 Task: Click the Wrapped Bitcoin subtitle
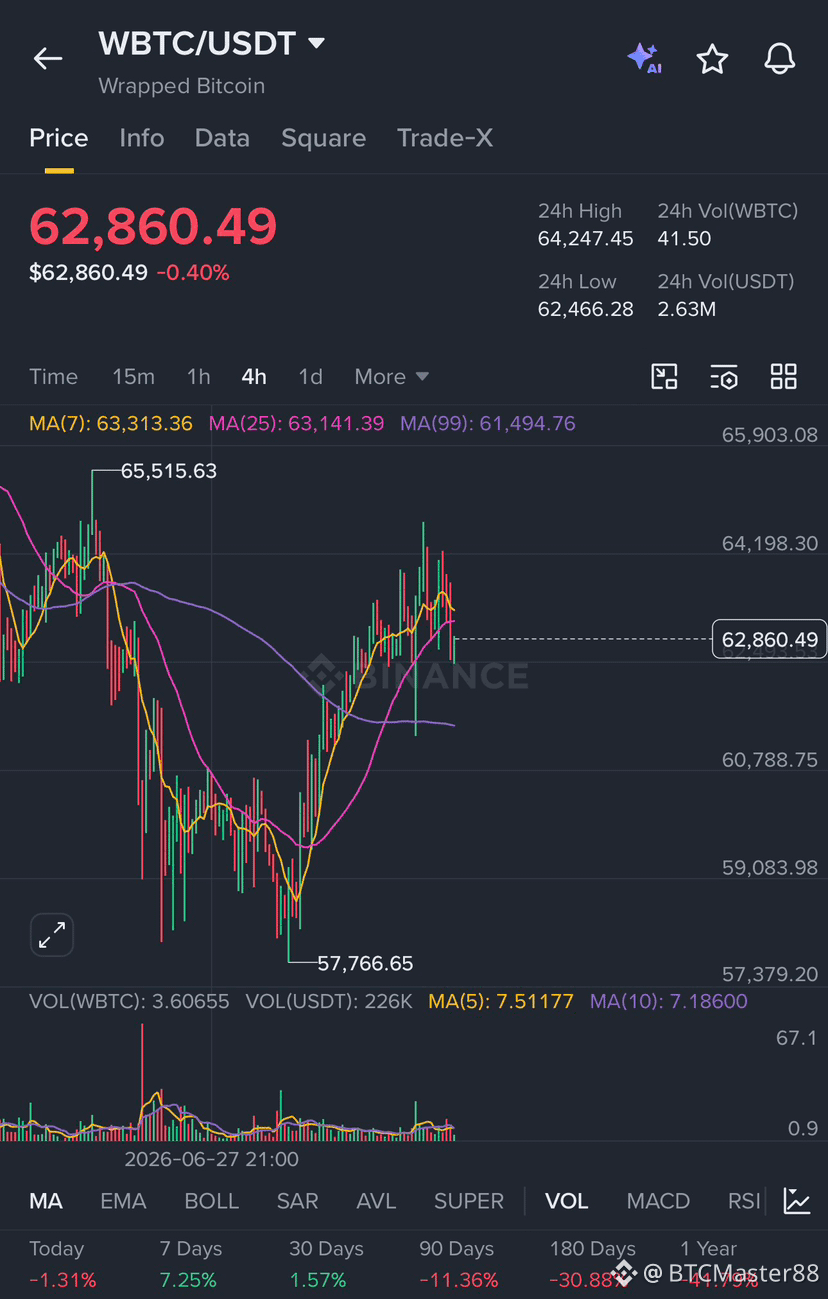[x=182, y=87]
